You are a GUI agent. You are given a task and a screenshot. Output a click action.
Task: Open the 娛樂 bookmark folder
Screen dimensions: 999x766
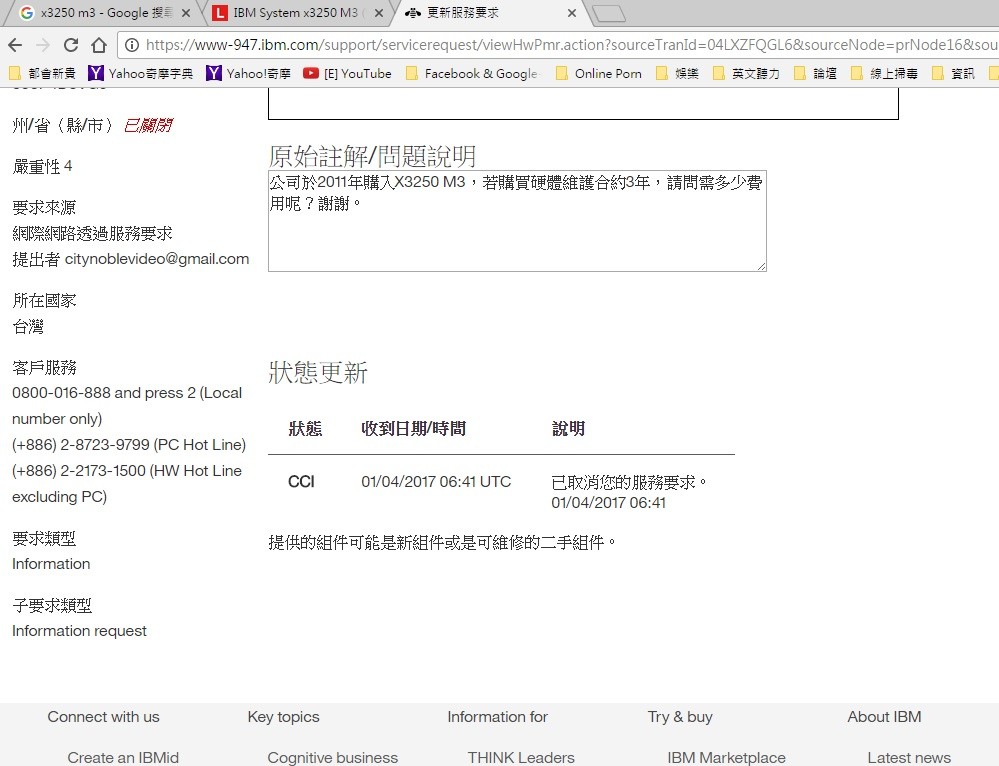[x=678, y=73]
